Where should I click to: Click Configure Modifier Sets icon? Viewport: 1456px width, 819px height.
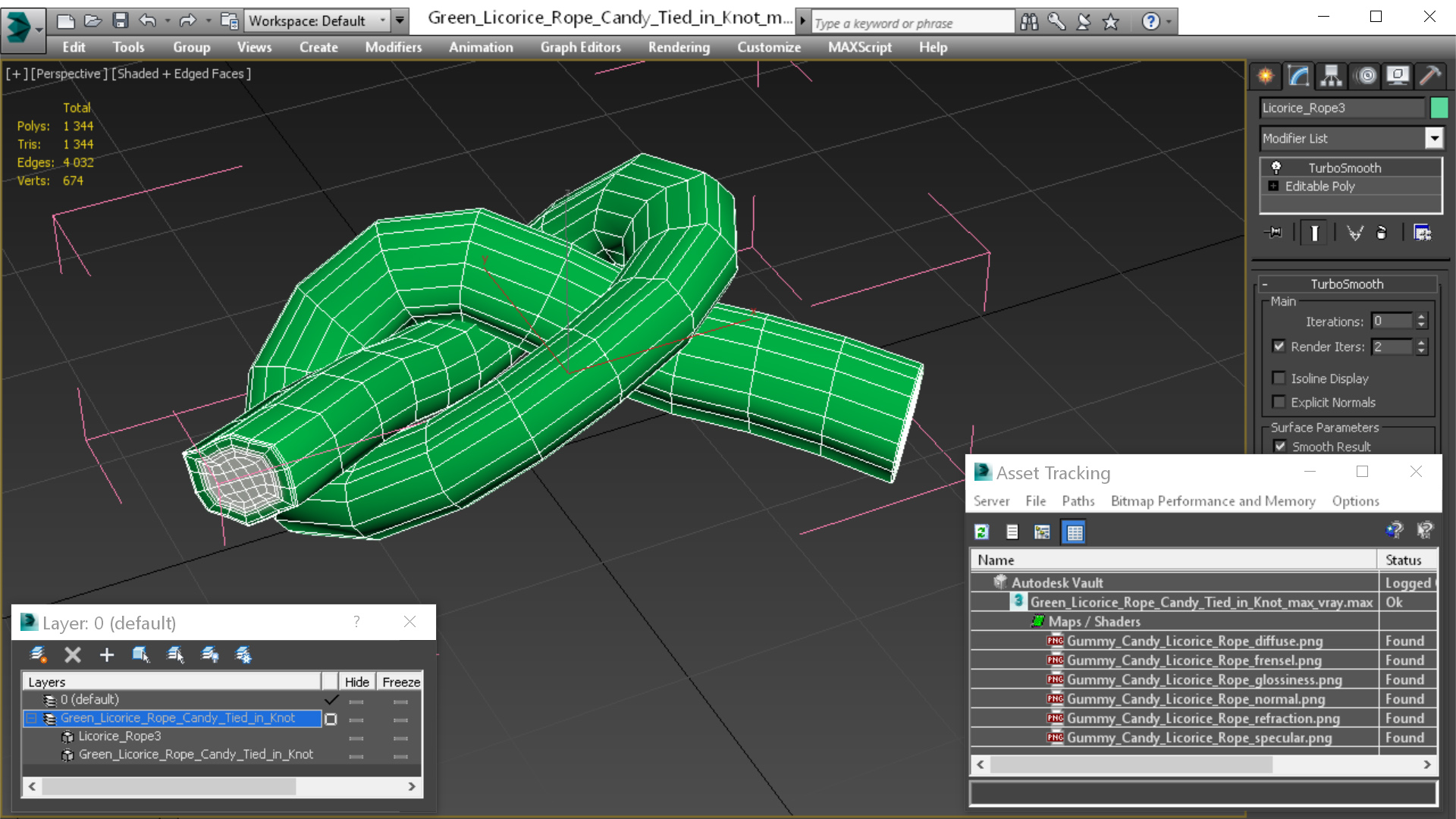tap(1422, 233)
